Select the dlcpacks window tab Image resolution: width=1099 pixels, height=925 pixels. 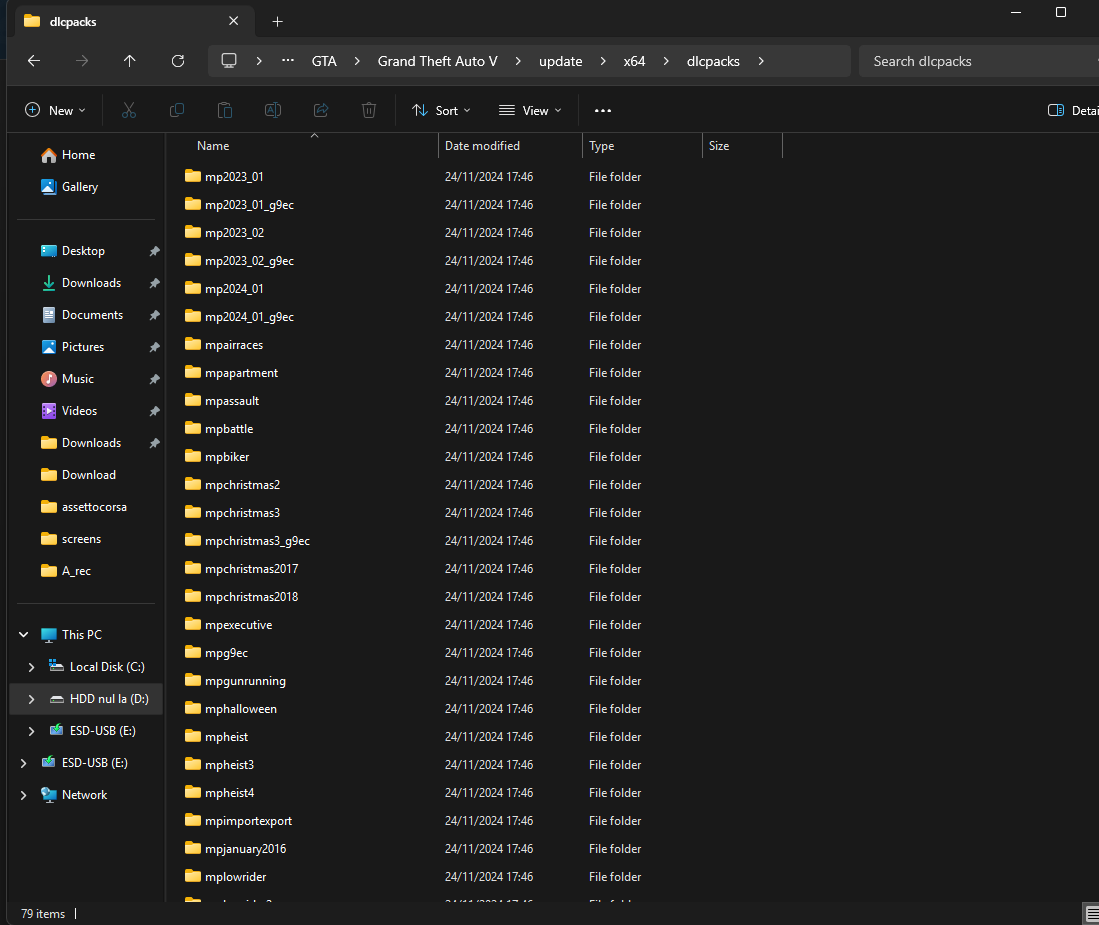click(134, 22)
